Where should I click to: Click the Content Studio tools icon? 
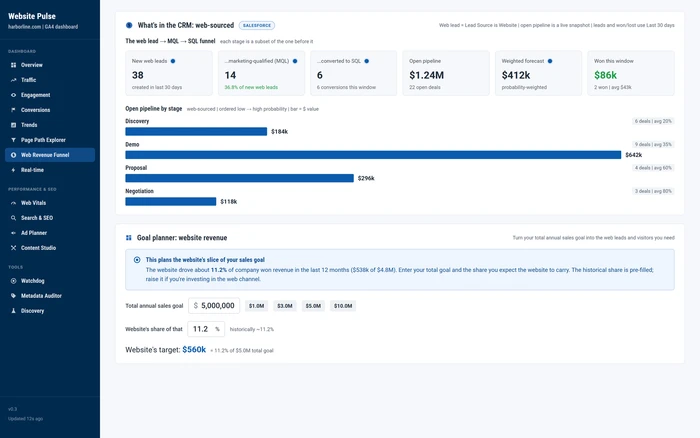(x=13, y=248)
